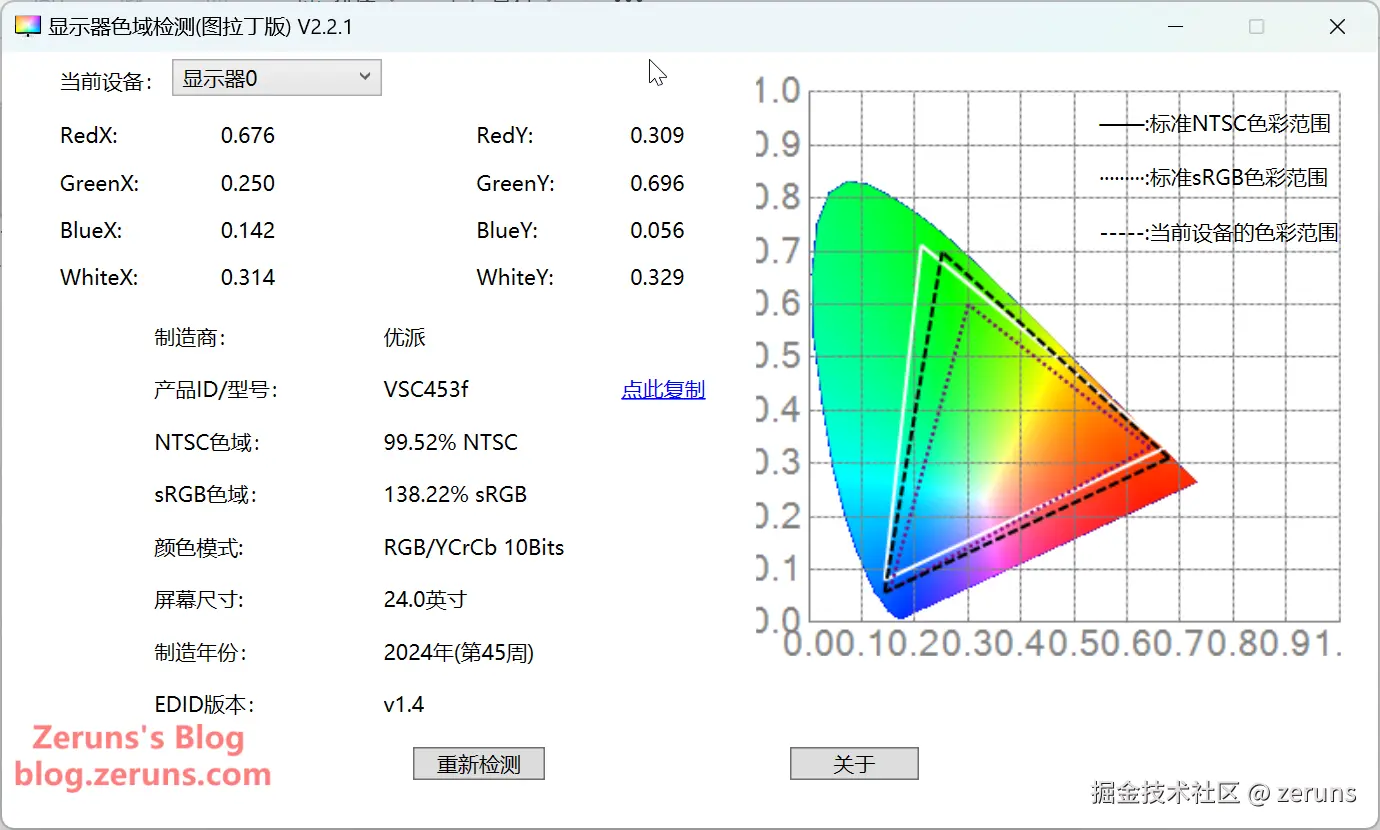Screen dimensions: 1380x830
Task: Click the 产品ID/型号 label
Action: 215,390
